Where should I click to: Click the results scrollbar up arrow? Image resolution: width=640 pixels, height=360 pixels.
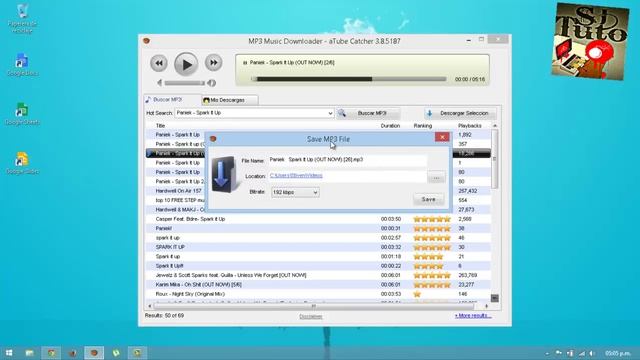tap(495, 126)
